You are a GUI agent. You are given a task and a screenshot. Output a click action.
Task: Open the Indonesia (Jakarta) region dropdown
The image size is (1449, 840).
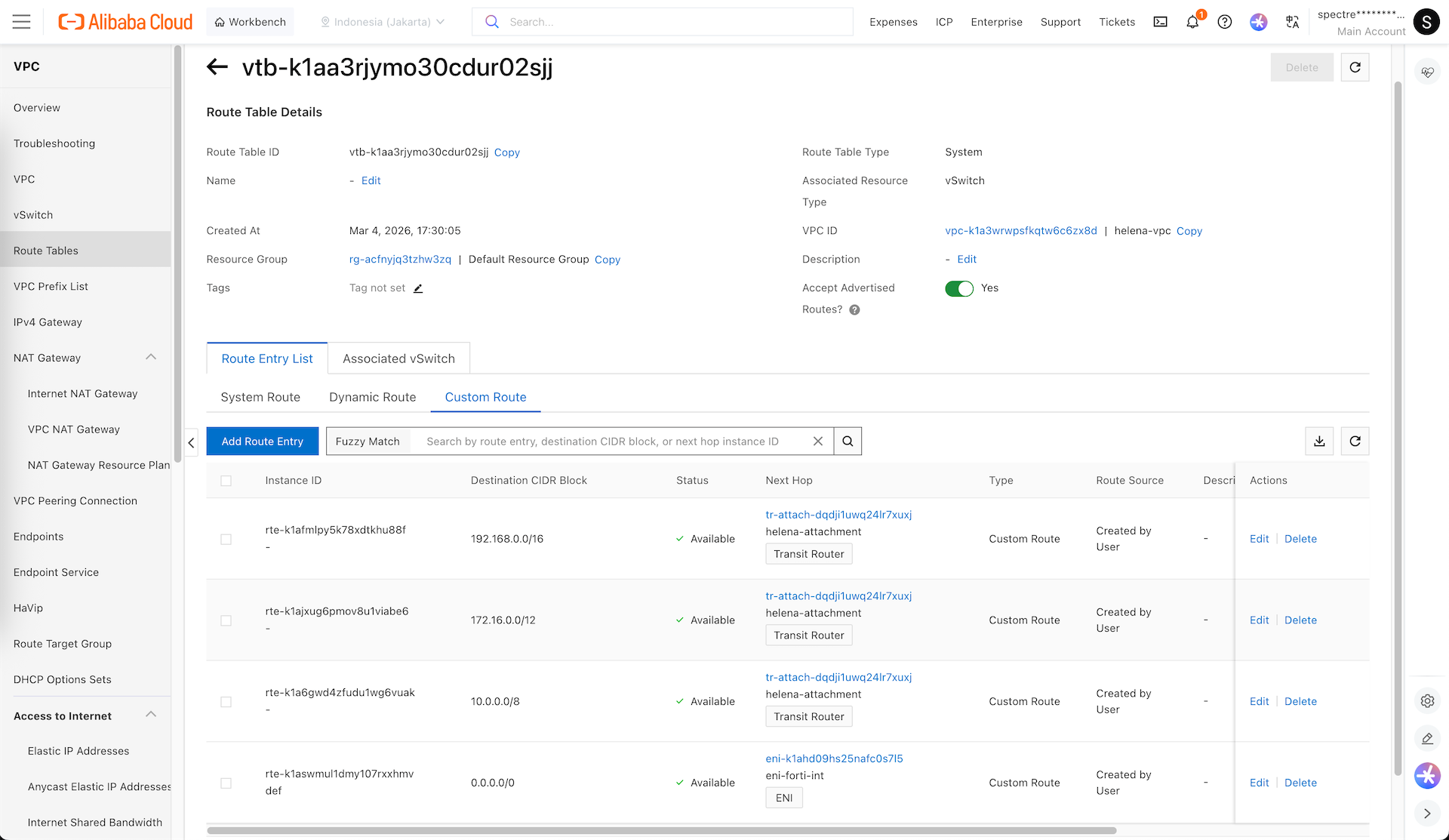383,22
